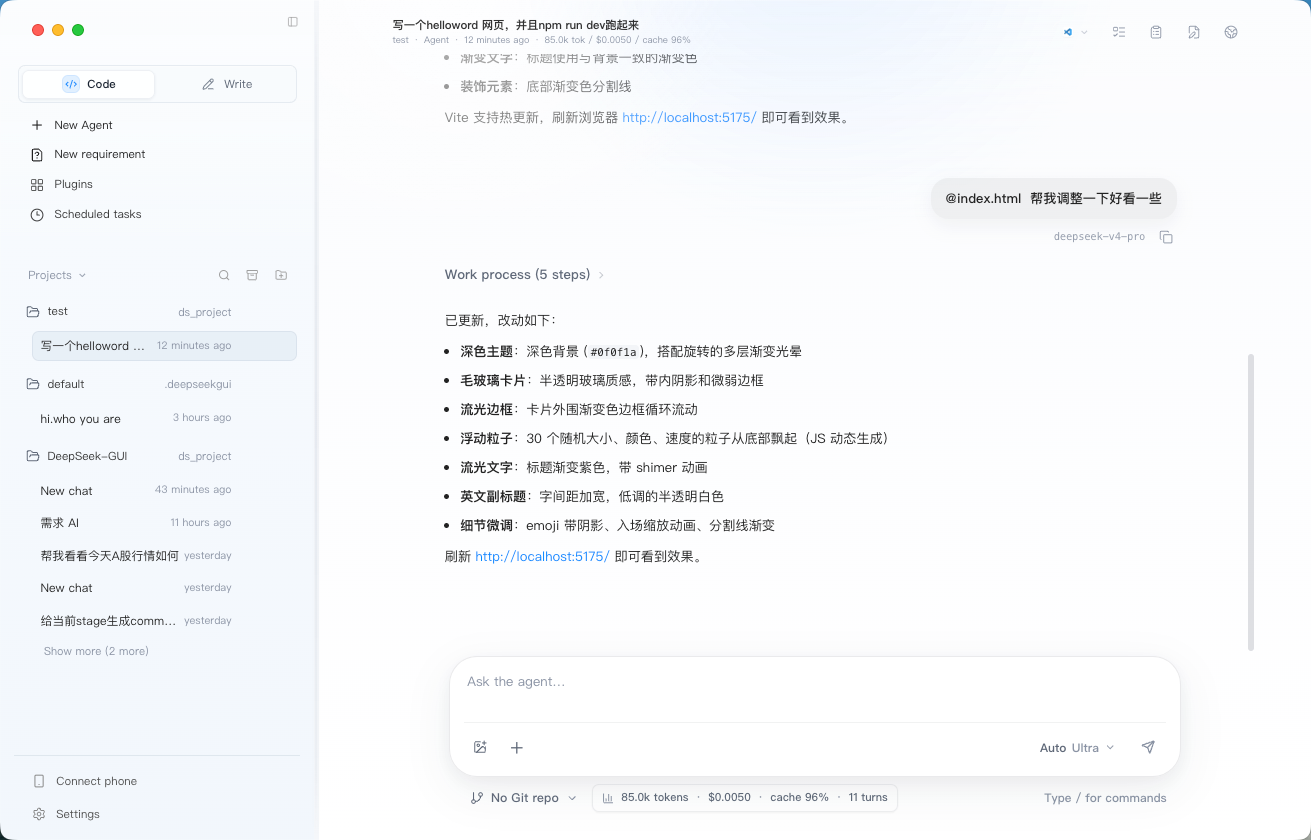Expand the Projects dropdown

coord(57,275)
